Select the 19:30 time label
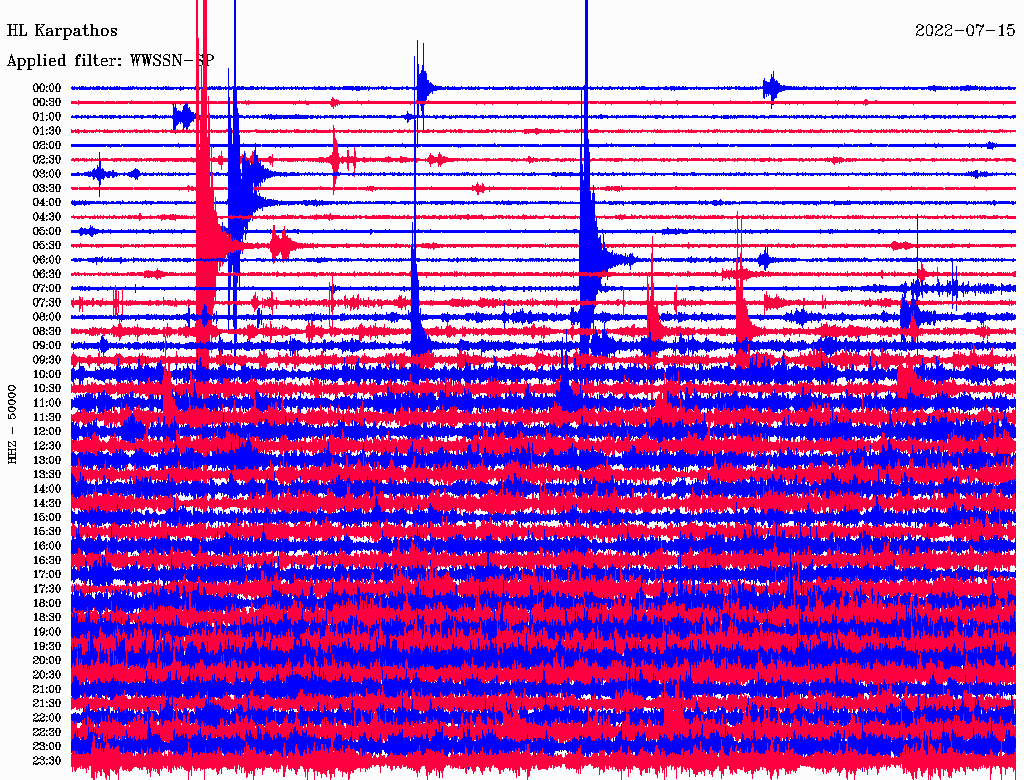This screenshot has height=780, width=1024. coord(47,645)
